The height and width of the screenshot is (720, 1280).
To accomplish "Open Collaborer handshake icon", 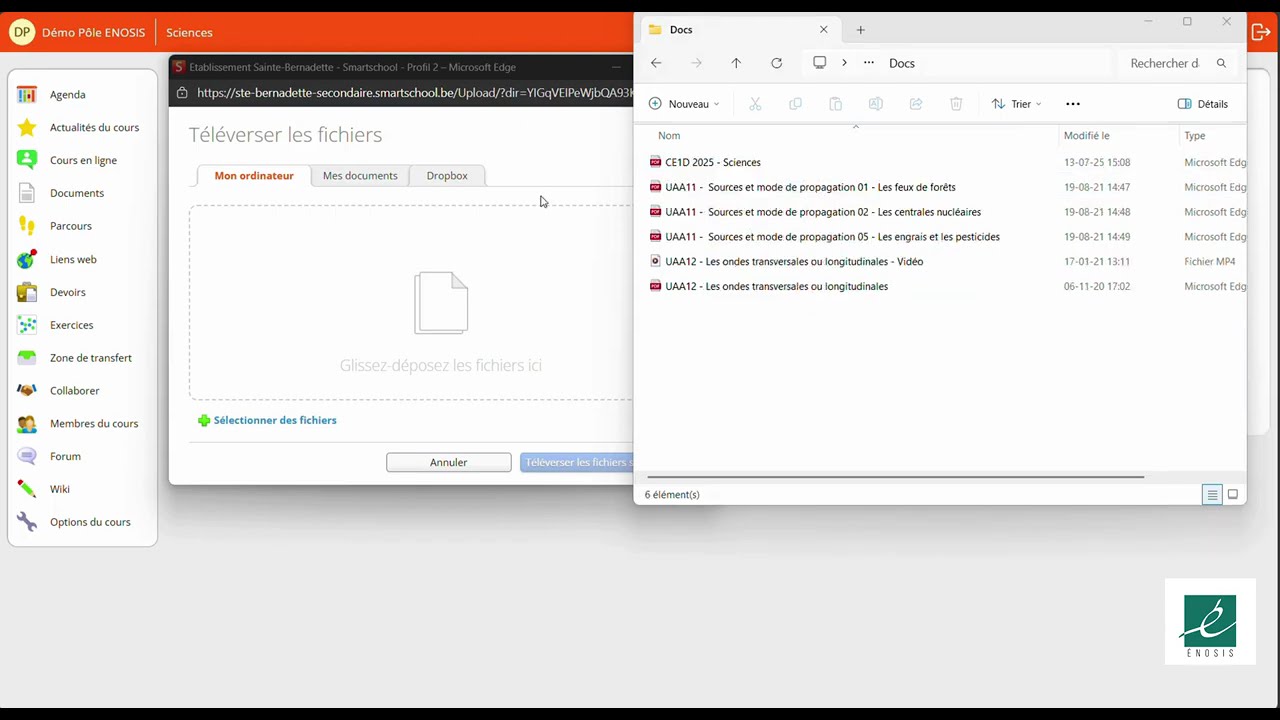I will coord(27,390).
